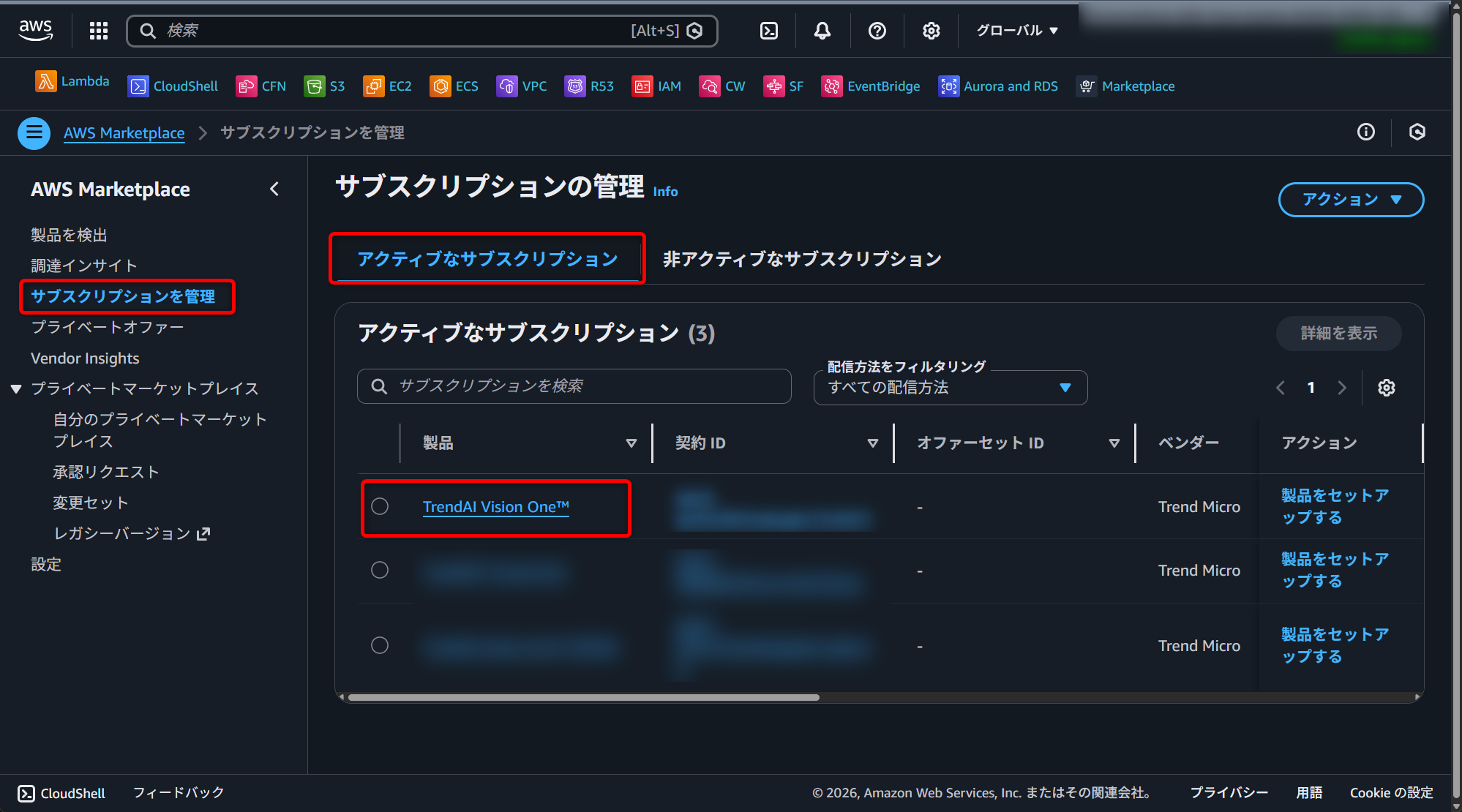The image size is (1462, 812).
Task: Open the CloudShell favorite shortcut
Action: (173, 86)
